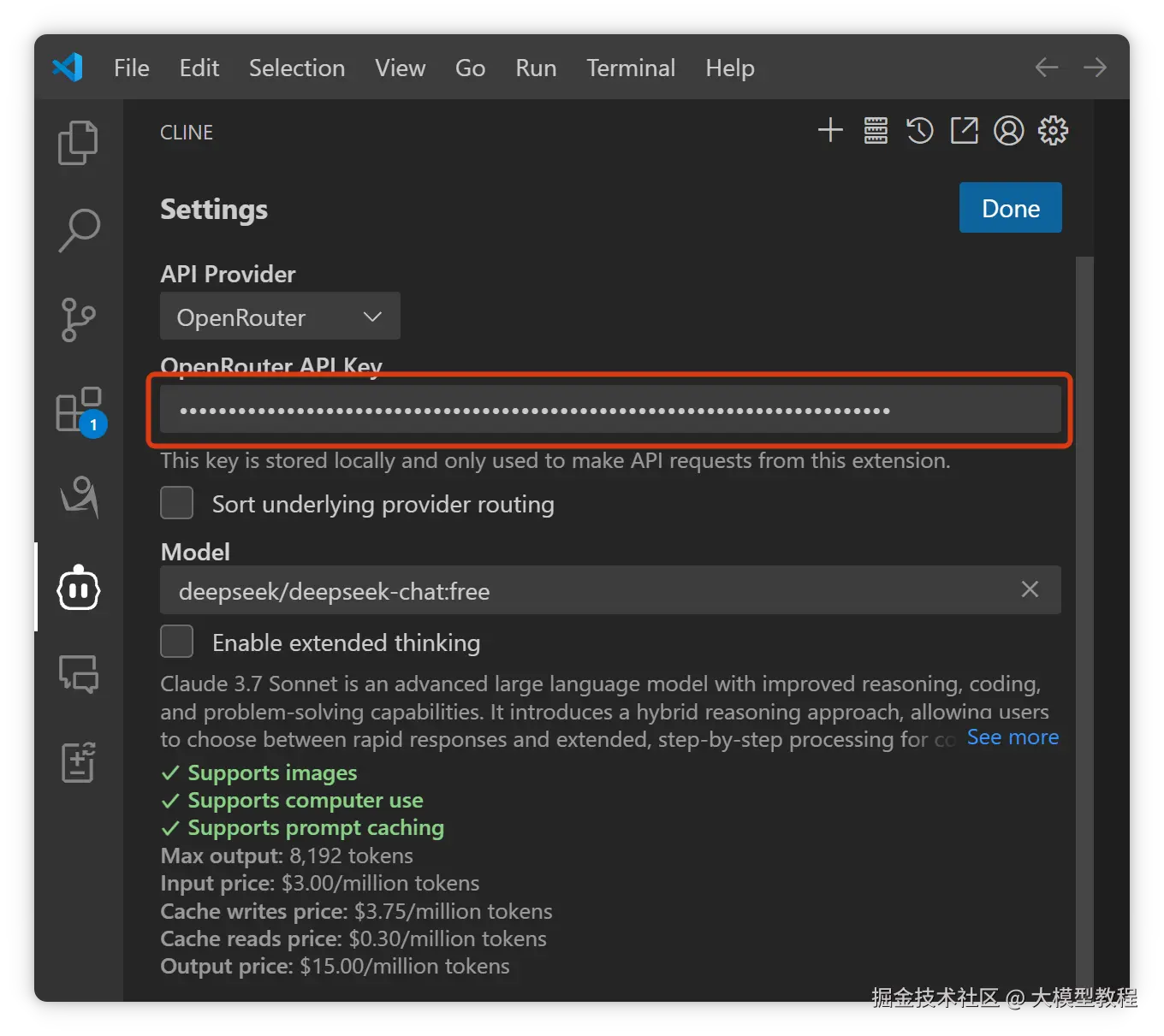This screenshot has width=1164, height=1036.
Task: Open the View menu
Action: coord(401,68)
